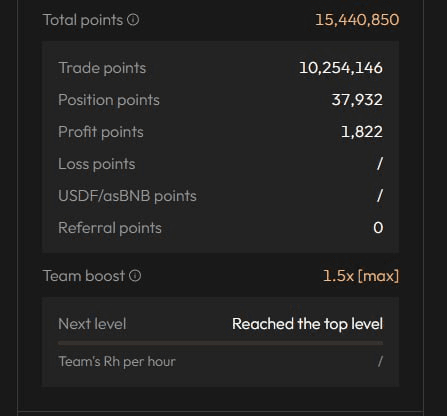Click the Trade points value 10,254,146
The image size is (447, 416).
341,68
